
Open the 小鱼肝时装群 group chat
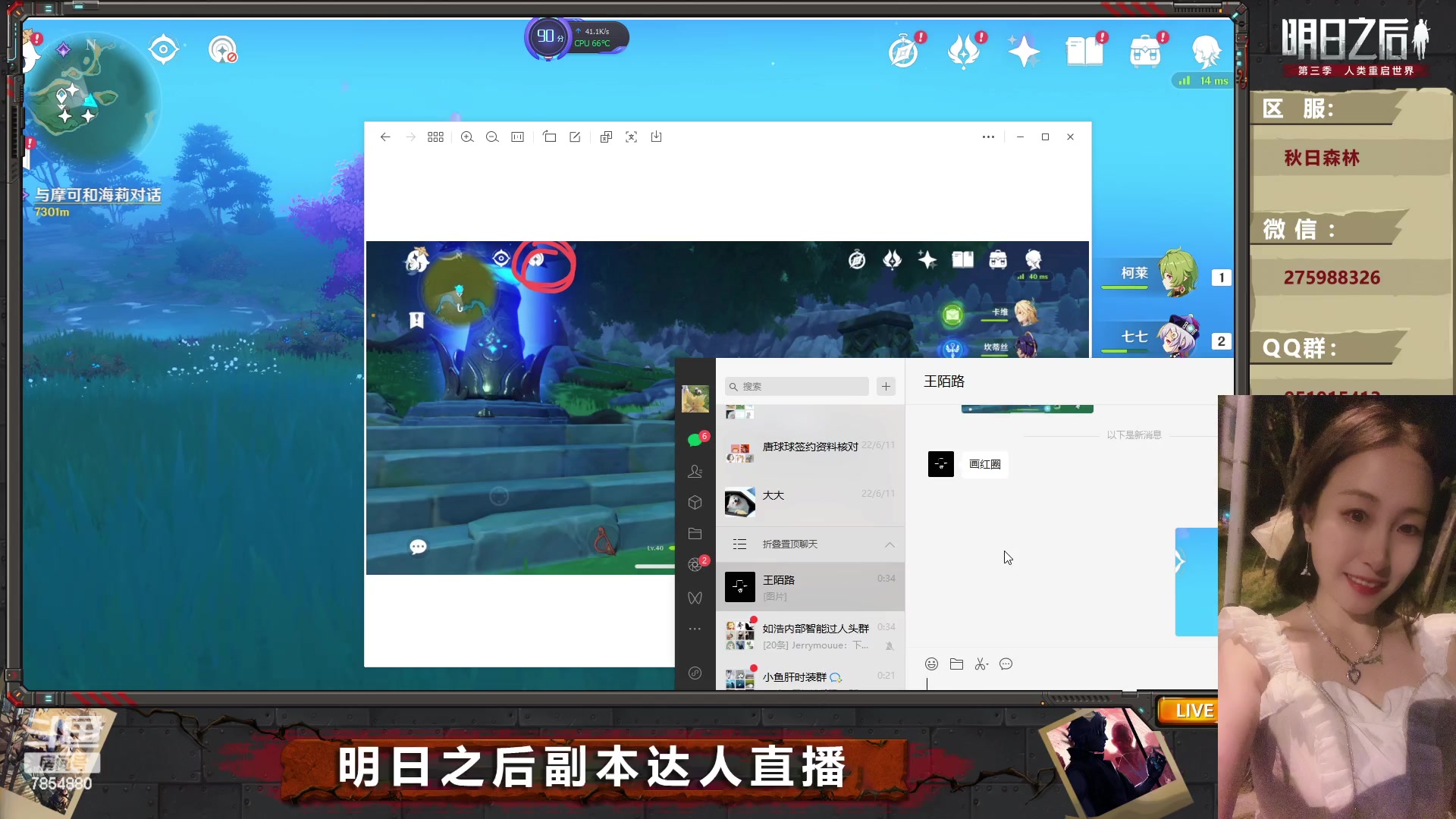point(810,676)
